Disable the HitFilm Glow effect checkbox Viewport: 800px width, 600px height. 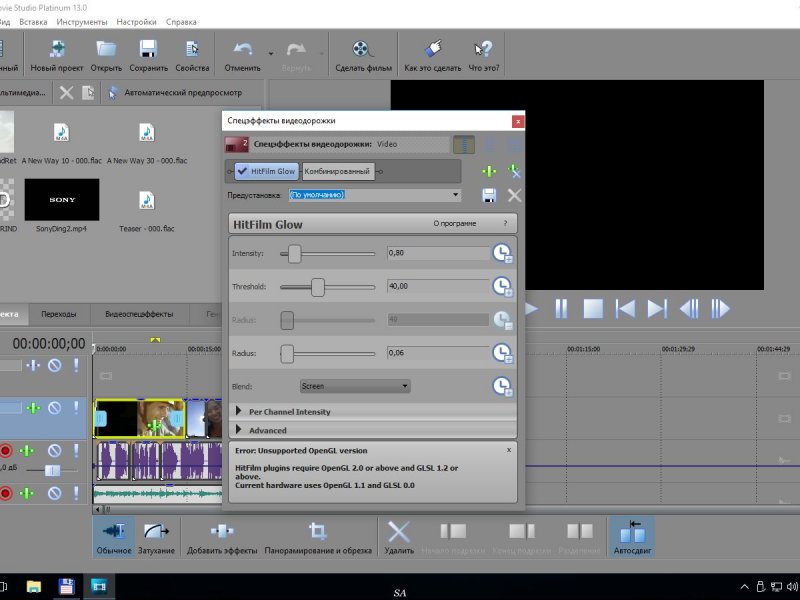click(242, 171)
